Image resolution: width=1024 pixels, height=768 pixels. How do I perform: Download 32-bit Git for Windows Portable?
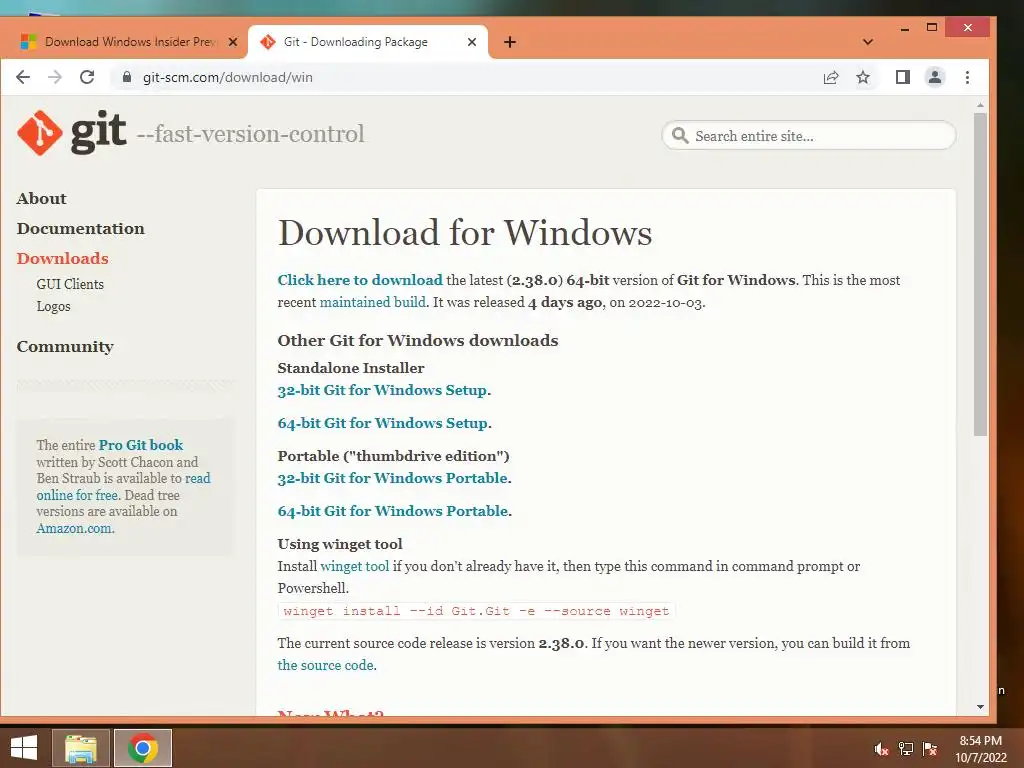[x=392, y=478]
